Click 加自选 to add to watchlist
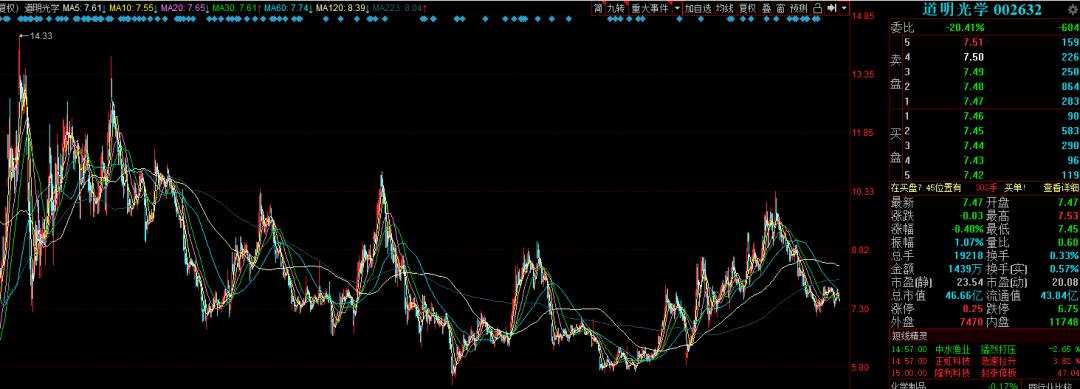The image size is (1080, 389). coord(698,8)
